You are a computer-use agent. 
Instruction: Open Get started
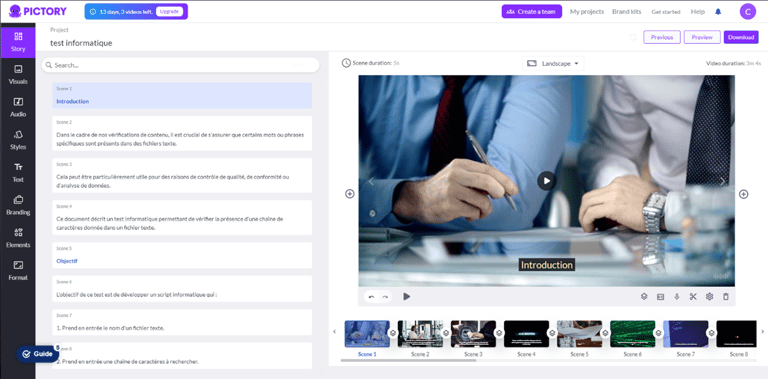666,12
